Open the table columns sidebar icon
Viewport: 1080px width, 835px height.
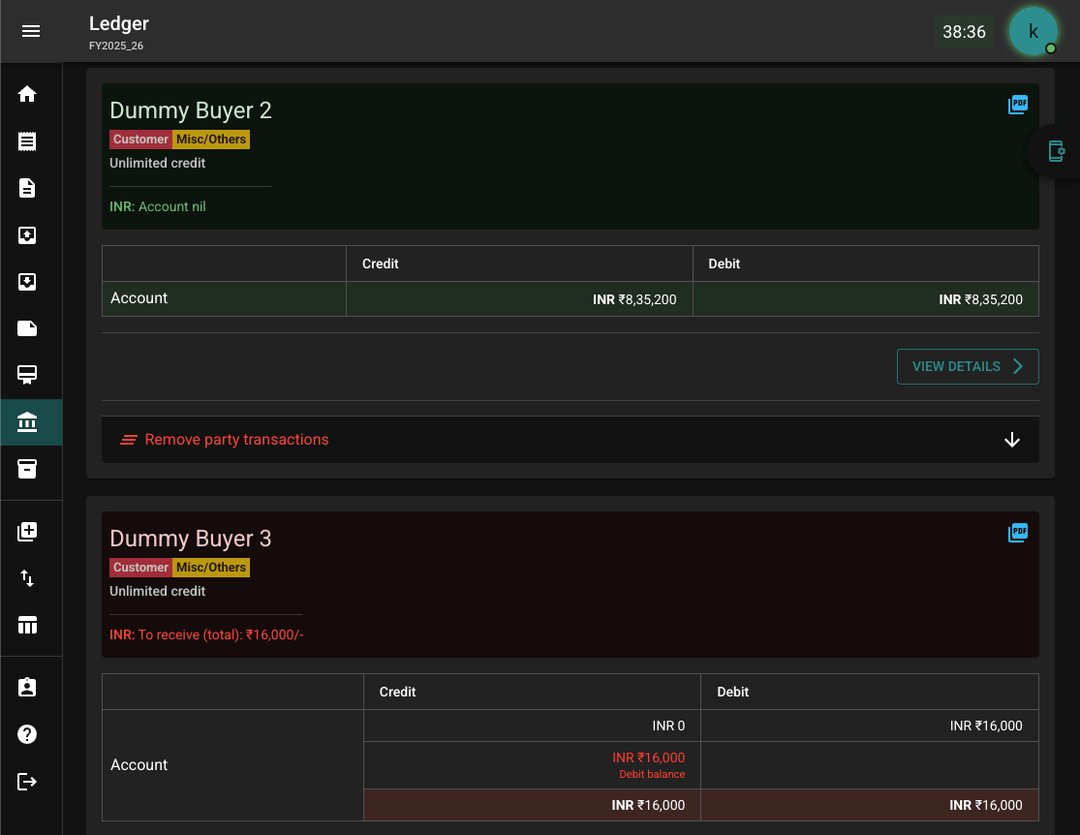point(27,625)
